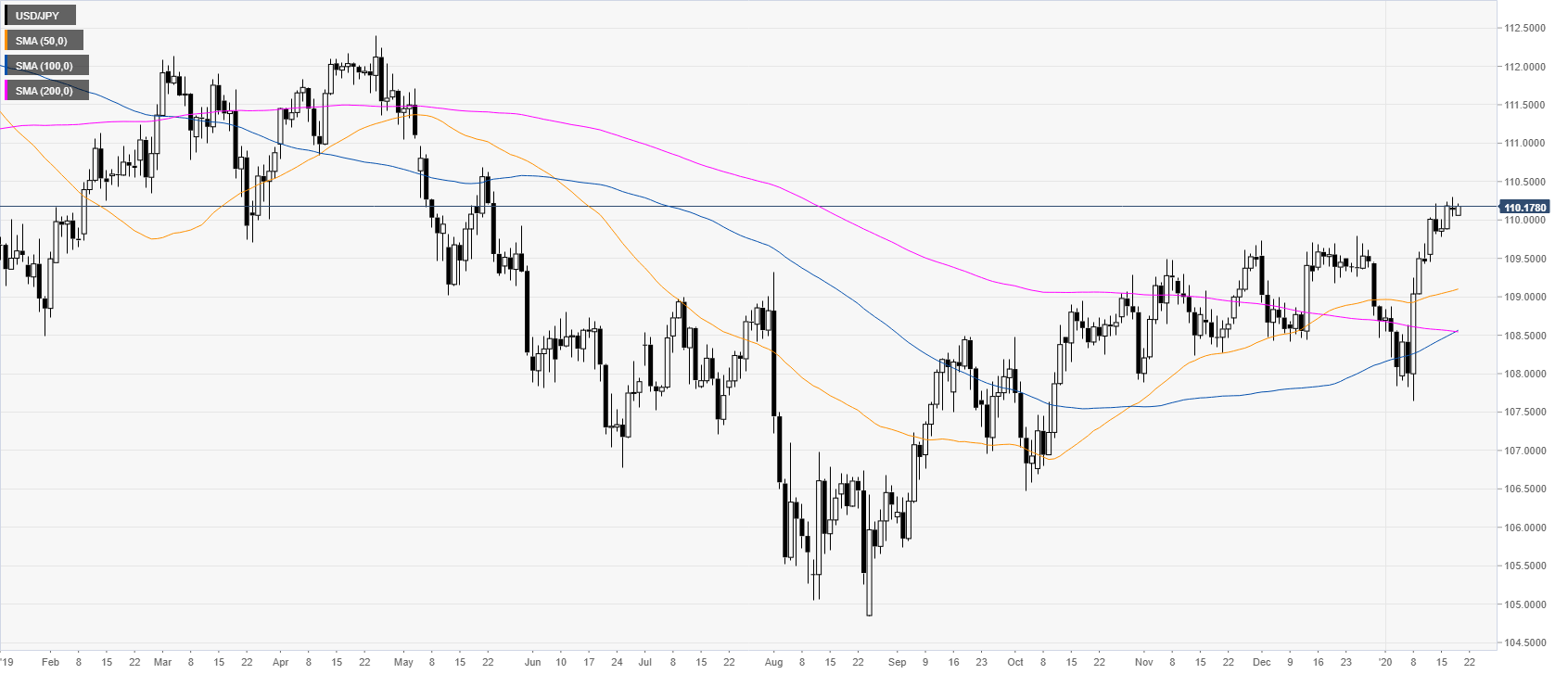
Task: Click the magenta SMA 200 color marker
Action: (6, 91)
